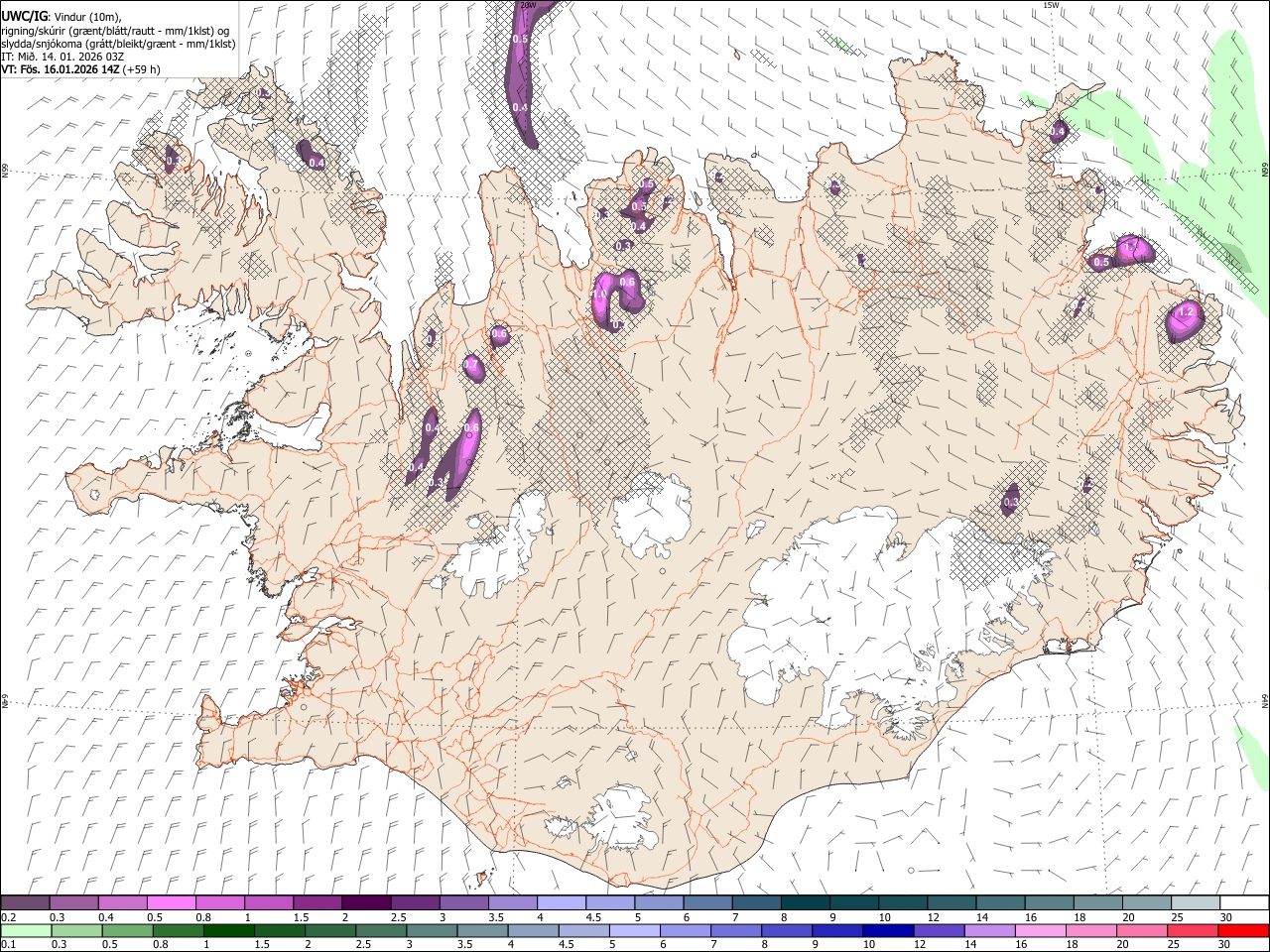Pick the bright red 30 swatch on green scale
1270x952 pixels.
(x=1243, y=930)
